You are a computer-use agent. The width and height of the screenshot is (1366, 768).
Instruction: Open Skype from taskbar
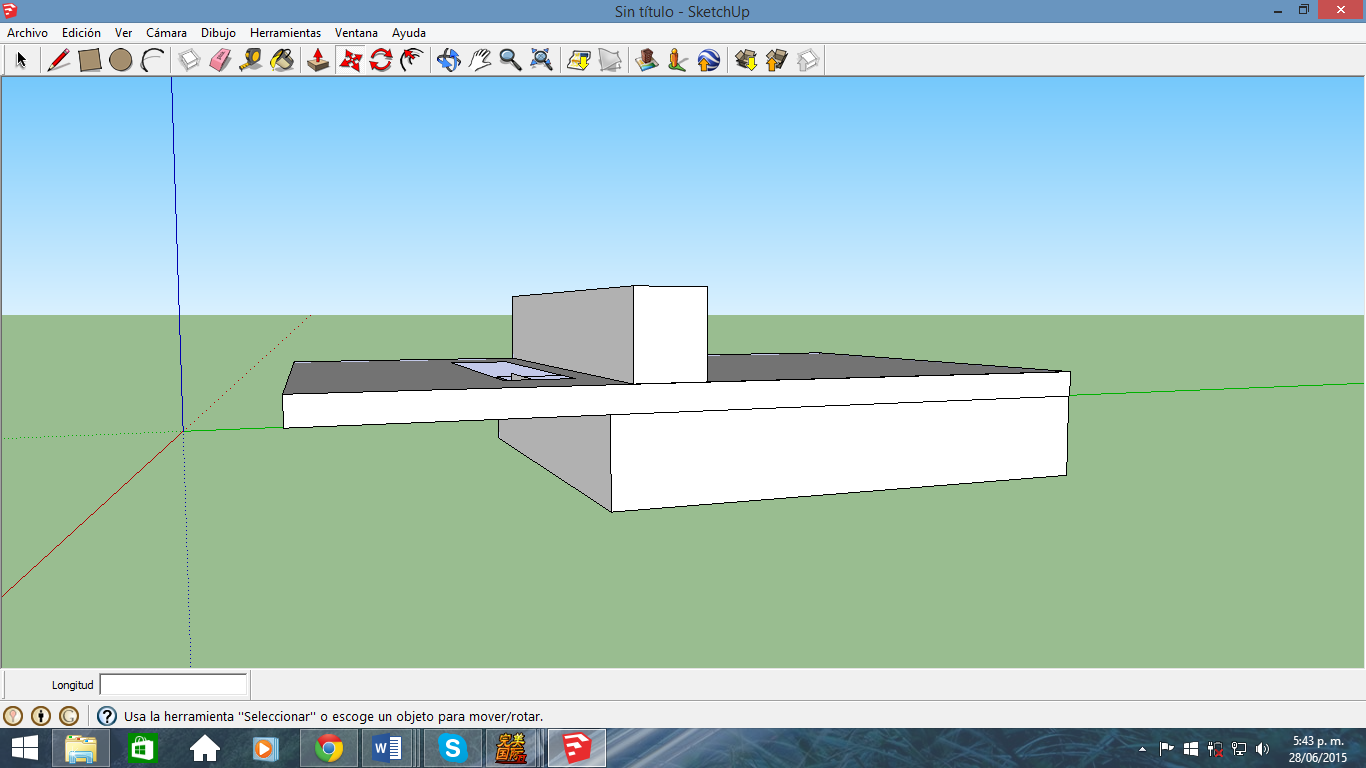(453, 748)
